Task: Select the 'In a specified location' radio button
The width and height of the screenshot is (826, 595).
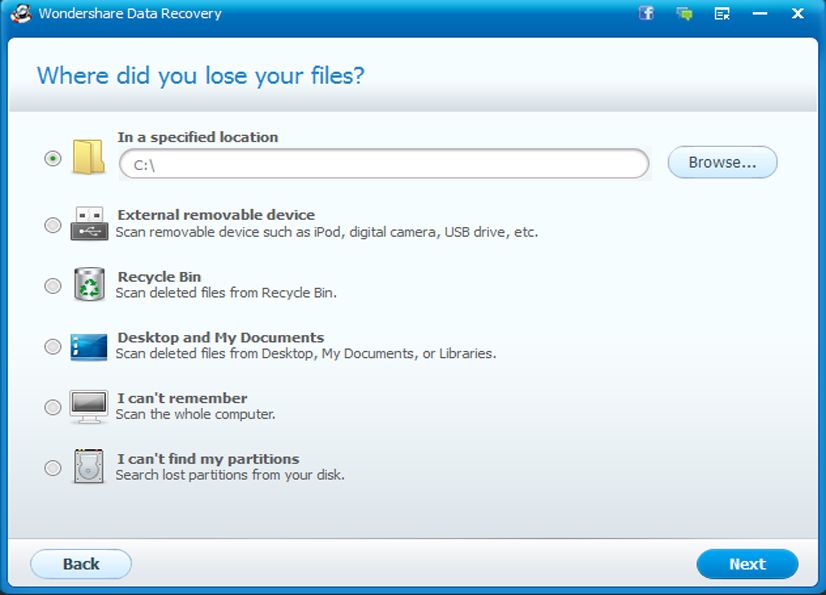Action: pyautogui.click(x=53, y=158)
